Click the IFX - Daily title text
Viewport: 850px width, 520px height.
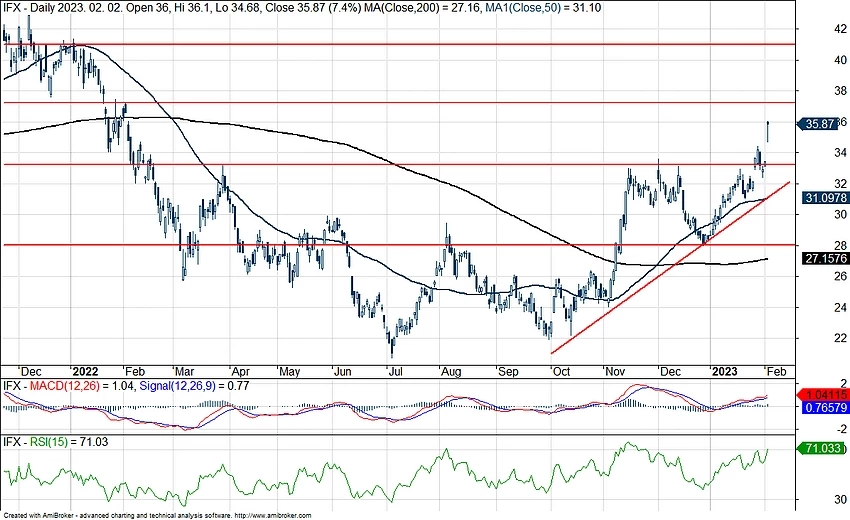point(28,8)
